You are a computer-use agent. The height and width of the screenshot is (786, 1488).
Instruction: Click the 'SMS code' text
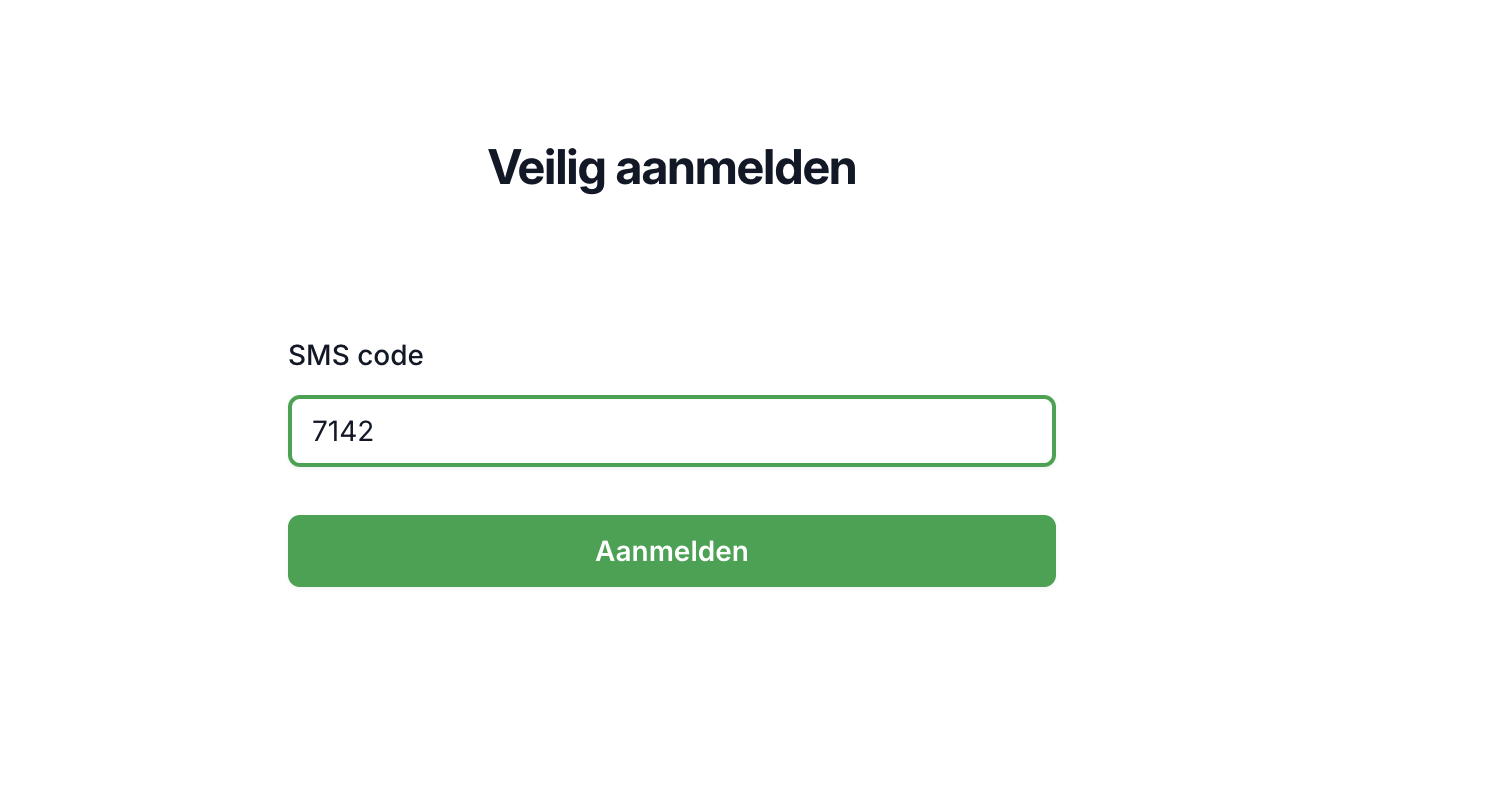point(355,355)
